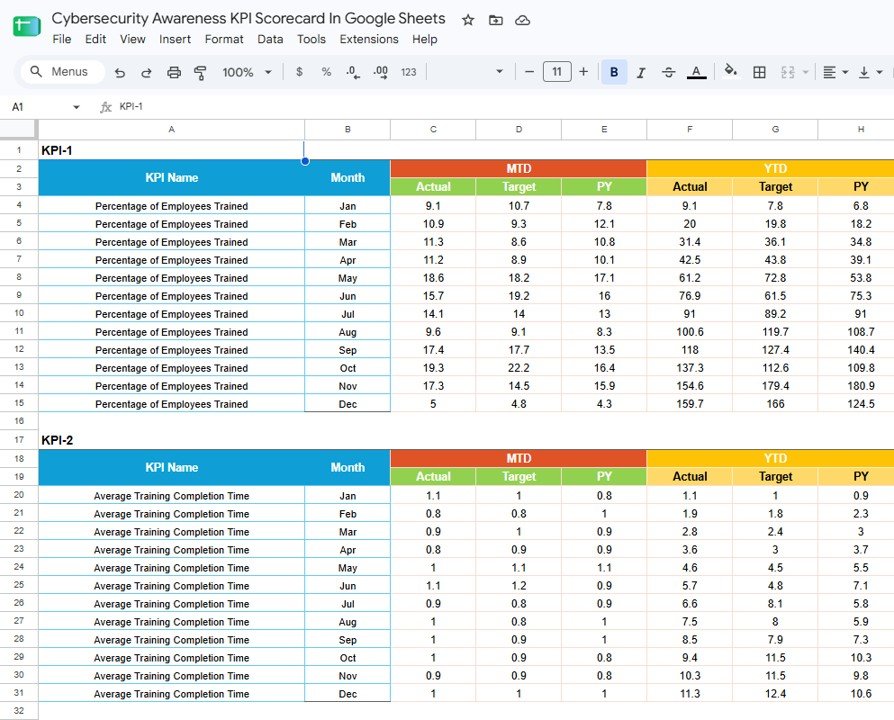Viewport: 894px width, 720px height.
Task: Toggle strikethrough formatting
Action: coord(668,72)
